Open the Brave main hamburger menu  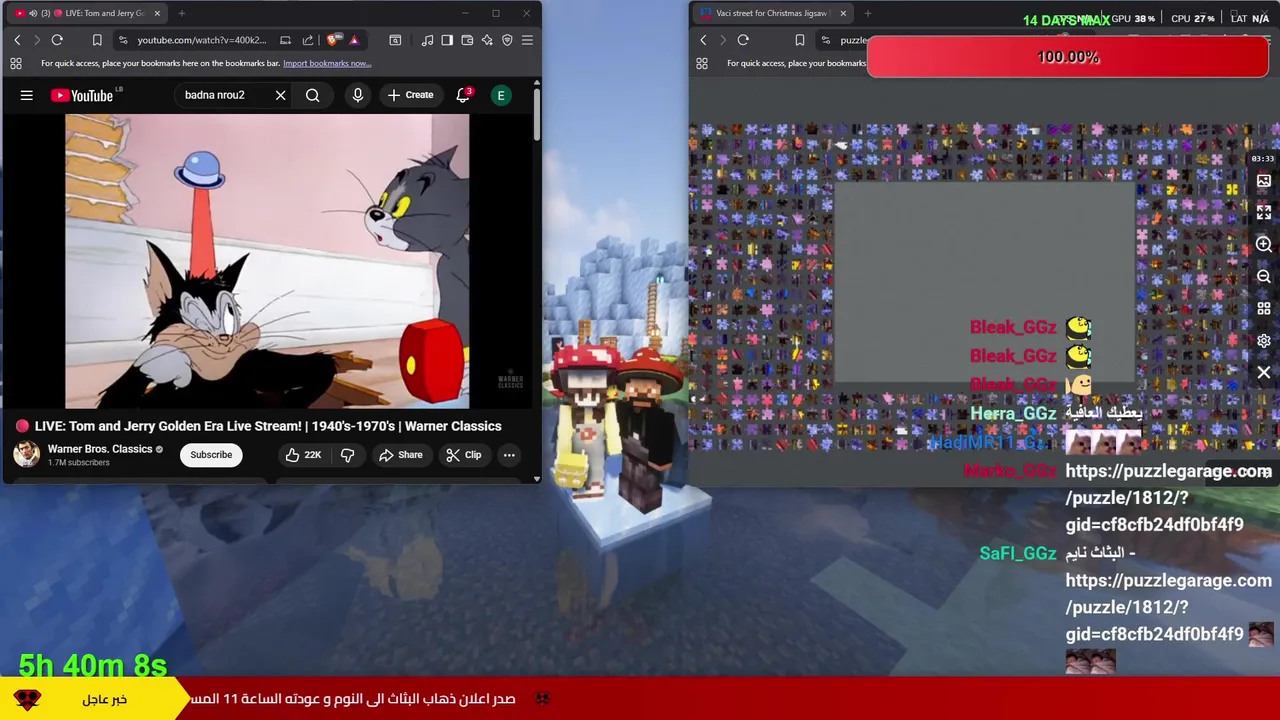[x=527, y=40]
